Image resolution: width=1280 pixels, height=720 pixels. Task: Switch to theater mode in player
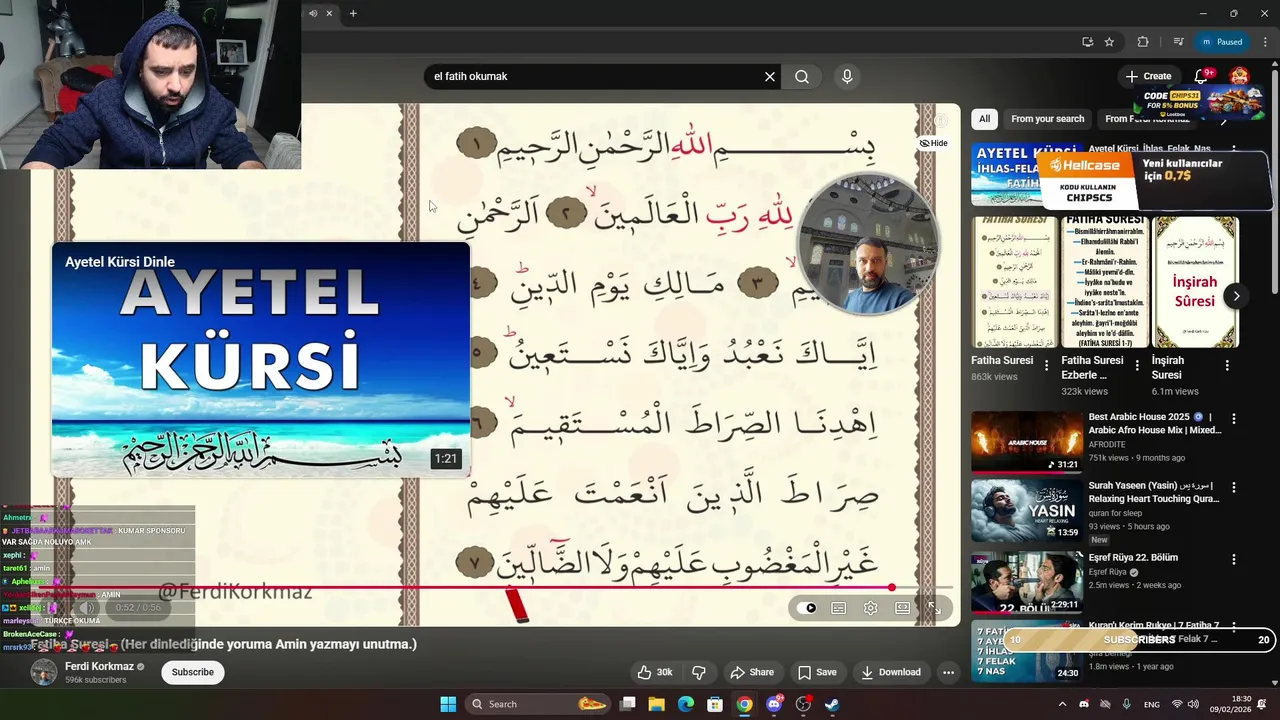(903, 608)
